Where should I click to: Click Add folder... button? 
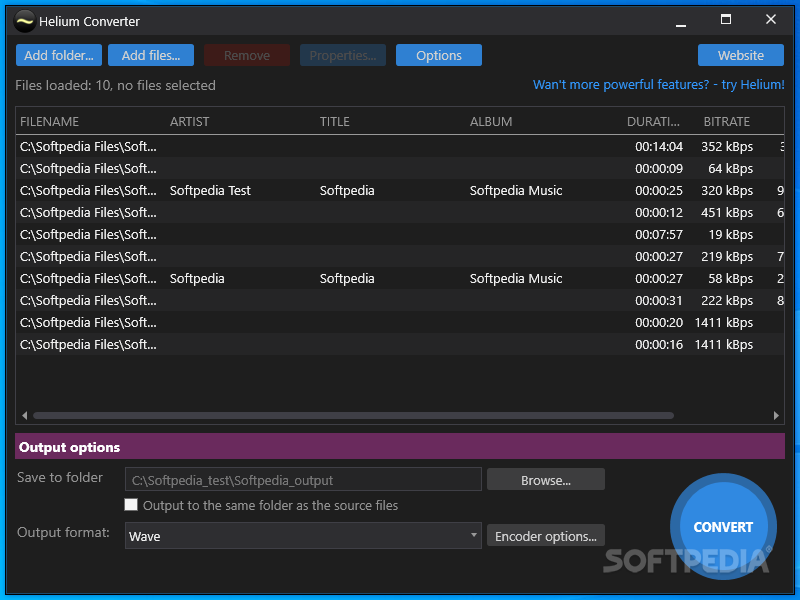(x=59, y=55)
